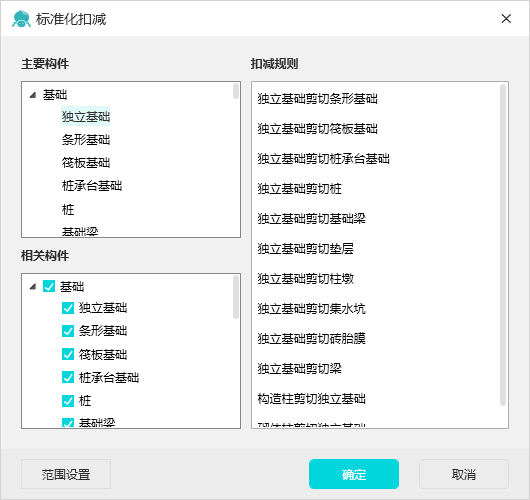Select rule 独立基础剪切条形基础

point(317,99)
